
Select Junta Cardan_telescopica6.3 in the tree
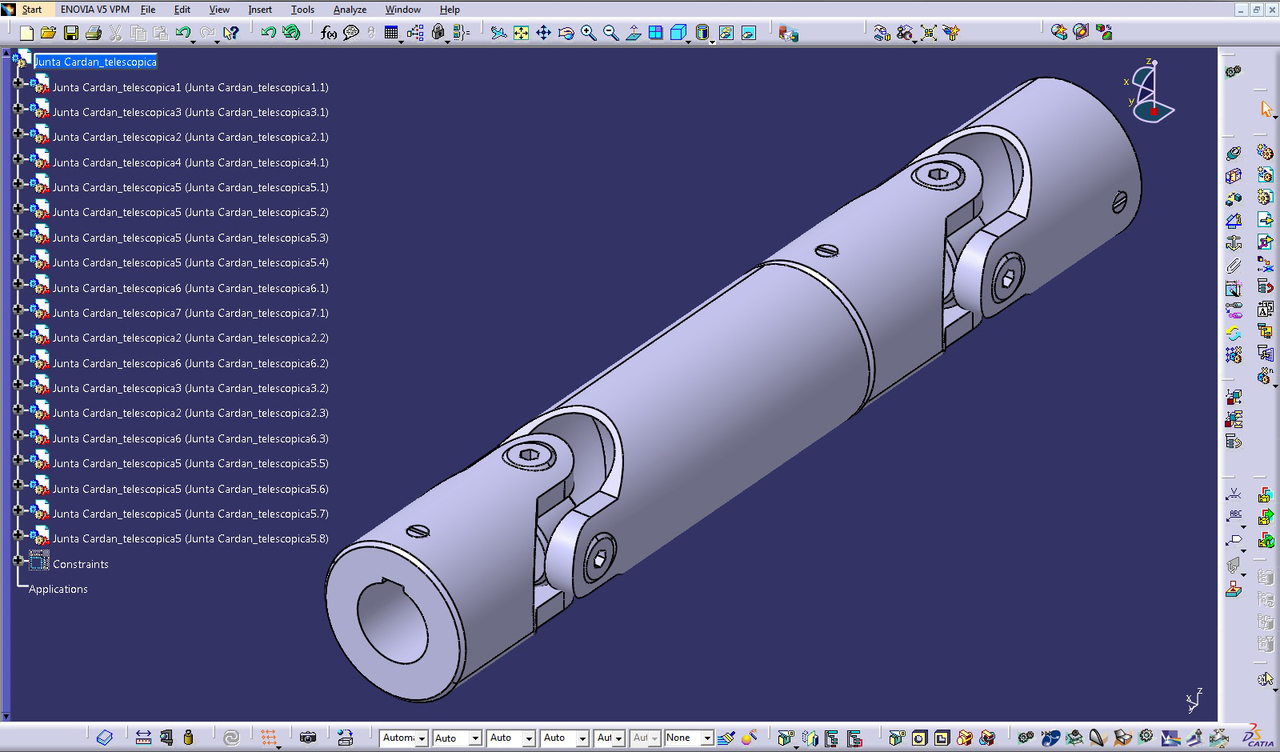190,439
